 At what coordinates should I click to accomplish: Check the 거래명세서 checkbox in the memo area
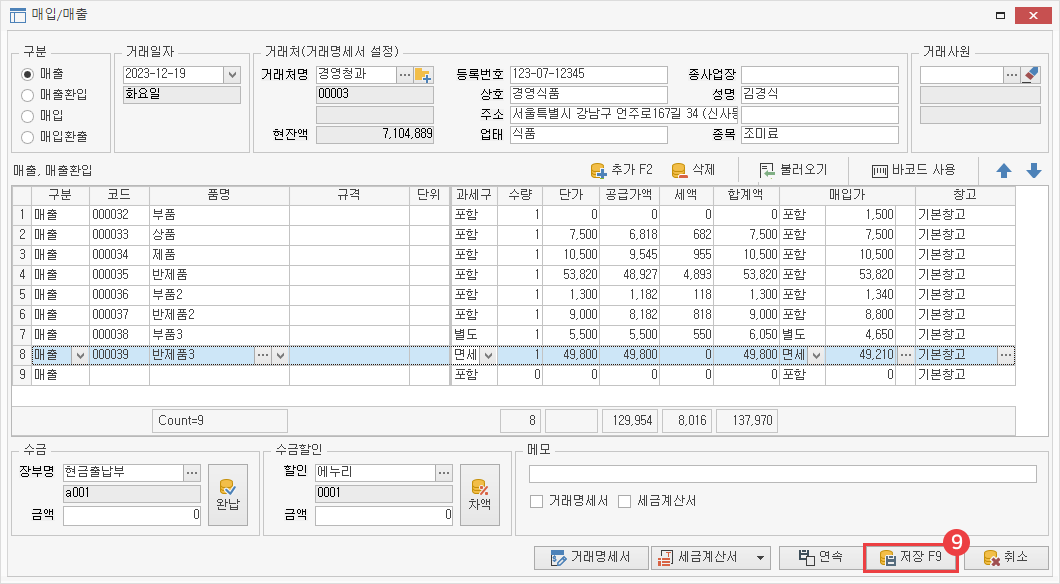537,502
